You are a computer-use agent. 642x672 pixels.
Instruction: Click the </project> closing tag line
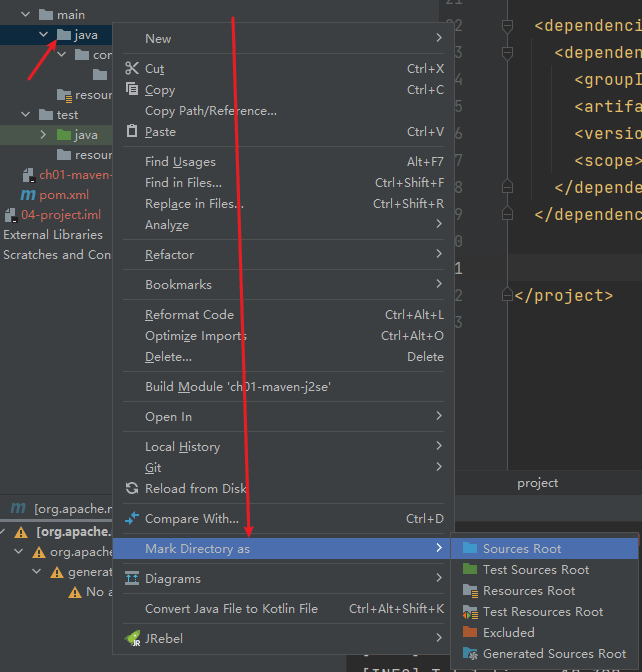click(x=564, y=295)
